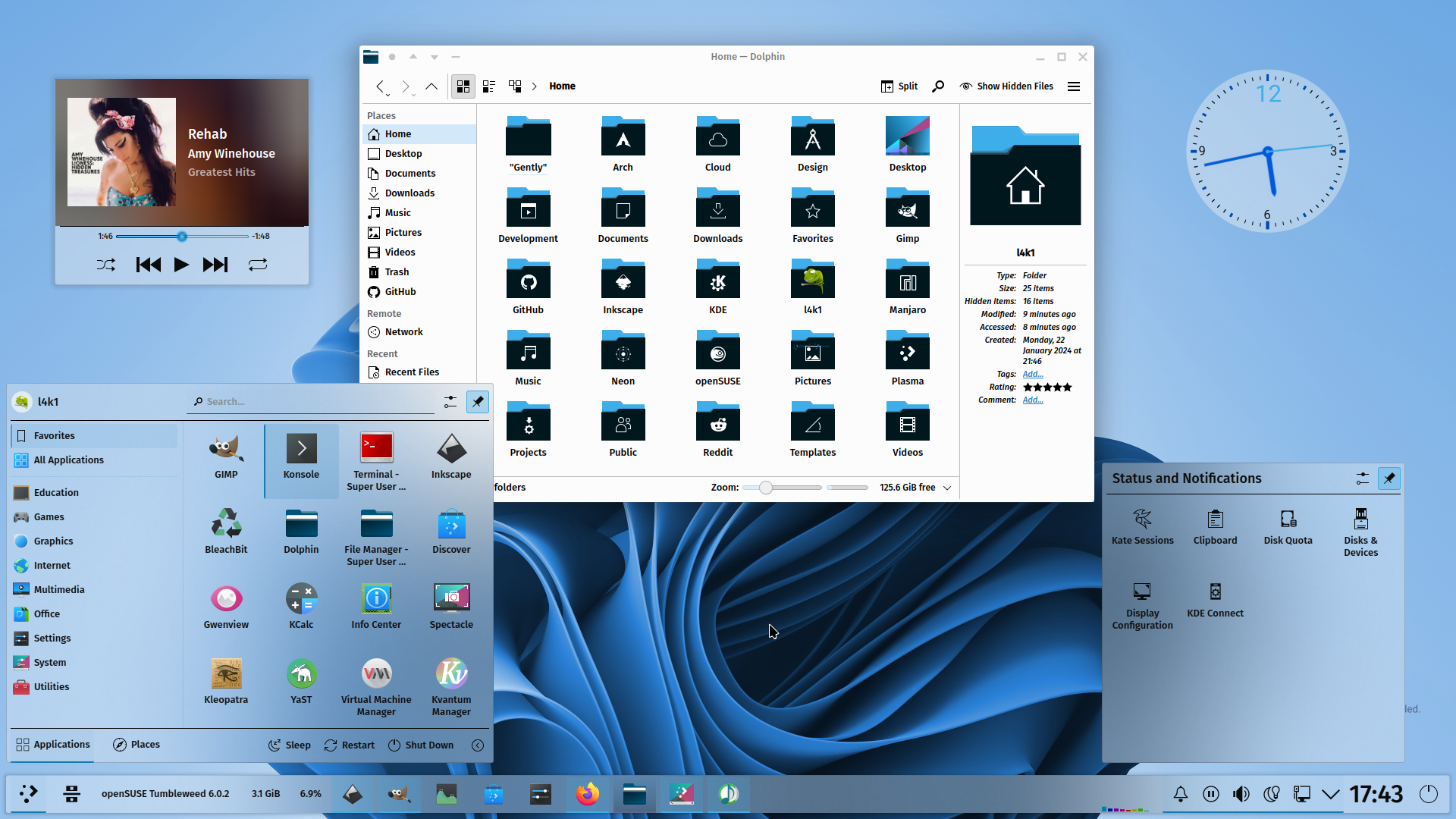
Task: Toggle the pin on Status and Notifications
Action: (1389, 479)
